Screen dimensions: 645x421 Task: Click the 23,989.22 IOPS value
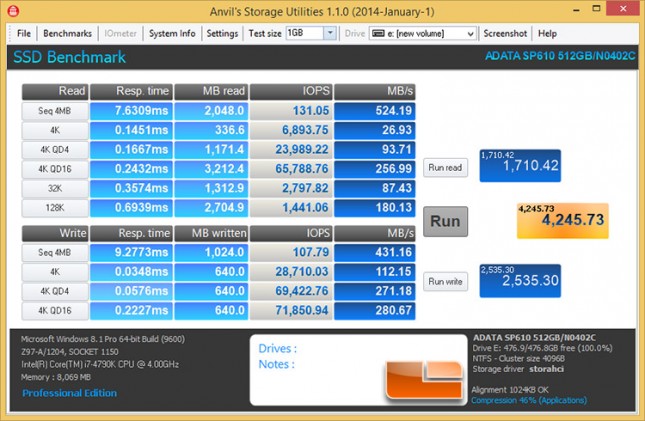290,150
